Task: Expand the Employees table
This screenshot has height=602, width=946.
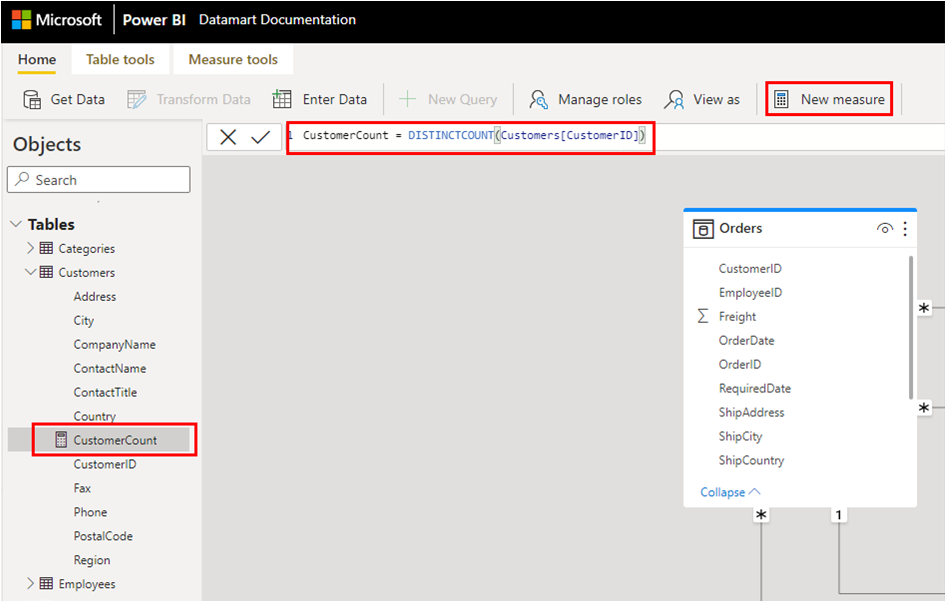Action: click(x=30, y=583)
